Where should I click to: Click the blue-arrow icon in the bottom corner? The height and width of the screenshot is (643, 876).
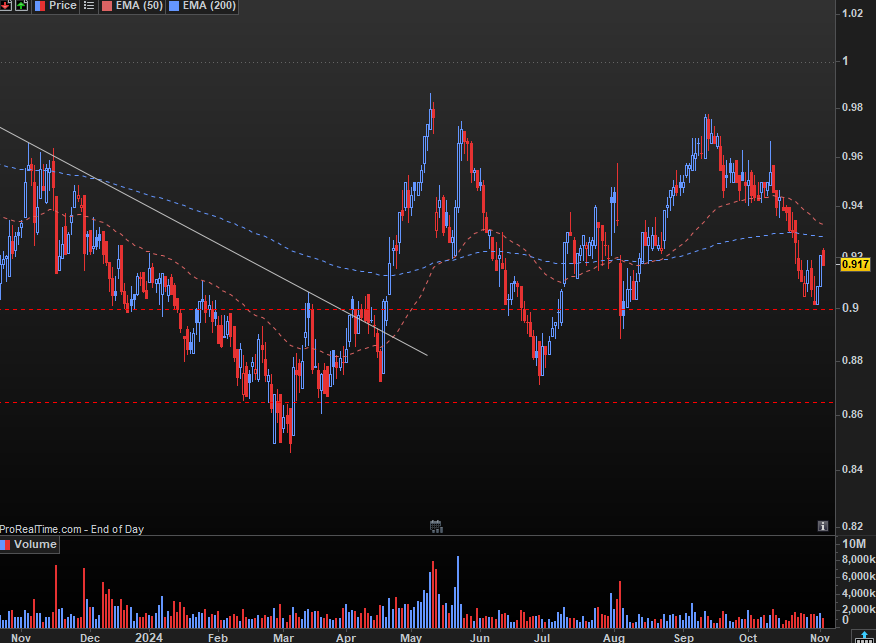[x=864, y=636]
